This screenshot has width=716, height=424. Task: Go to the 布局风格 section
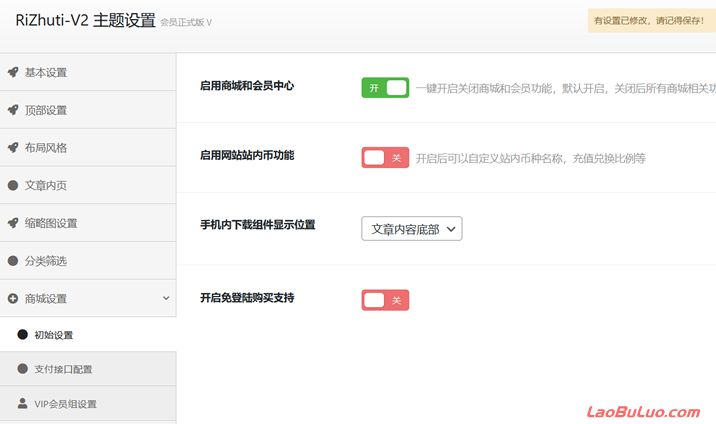88,147
